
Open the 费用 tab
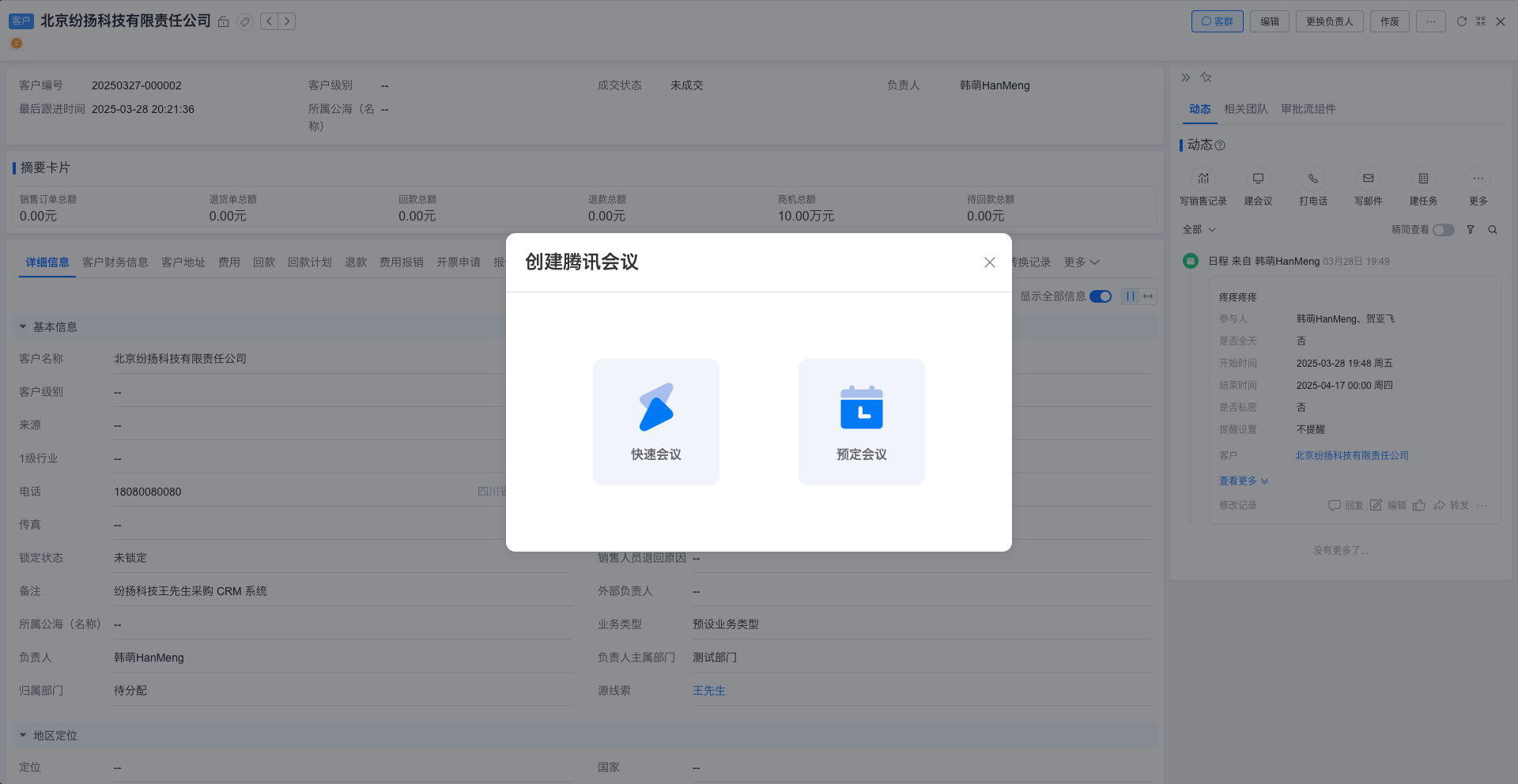coord(229,262)
